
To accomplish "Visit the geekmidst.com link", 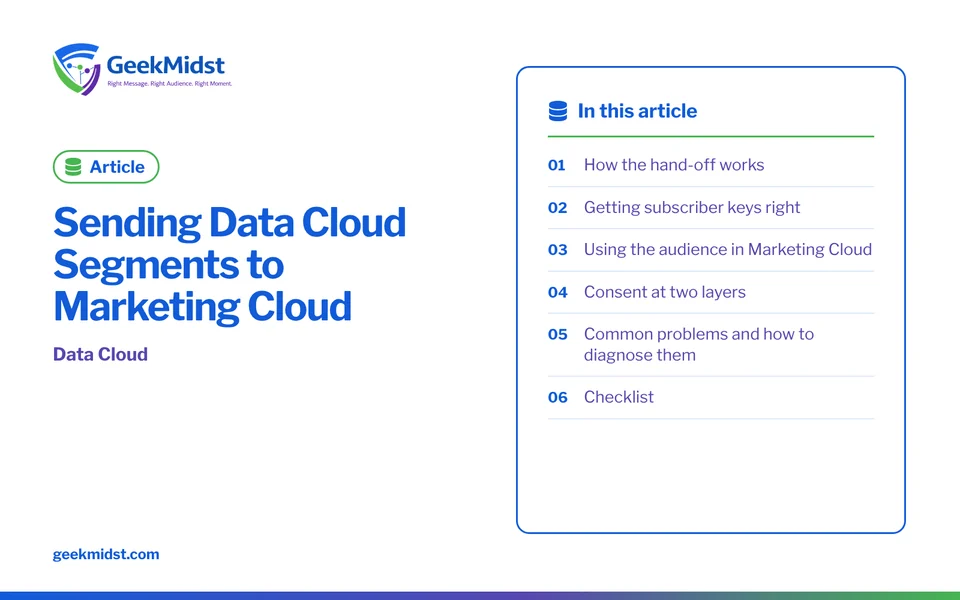I will 106,554.
